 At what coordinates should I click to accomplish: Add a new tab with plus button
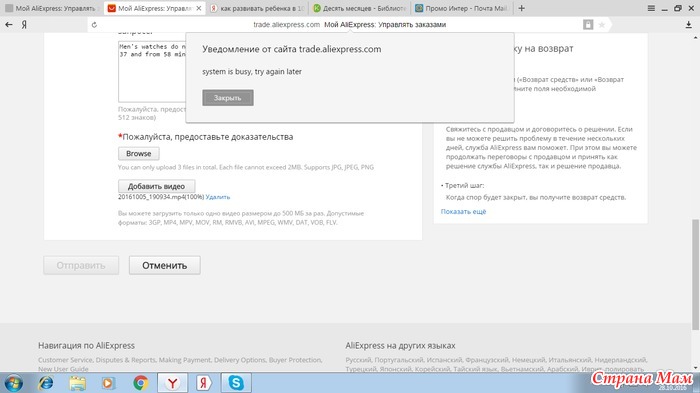521,8
